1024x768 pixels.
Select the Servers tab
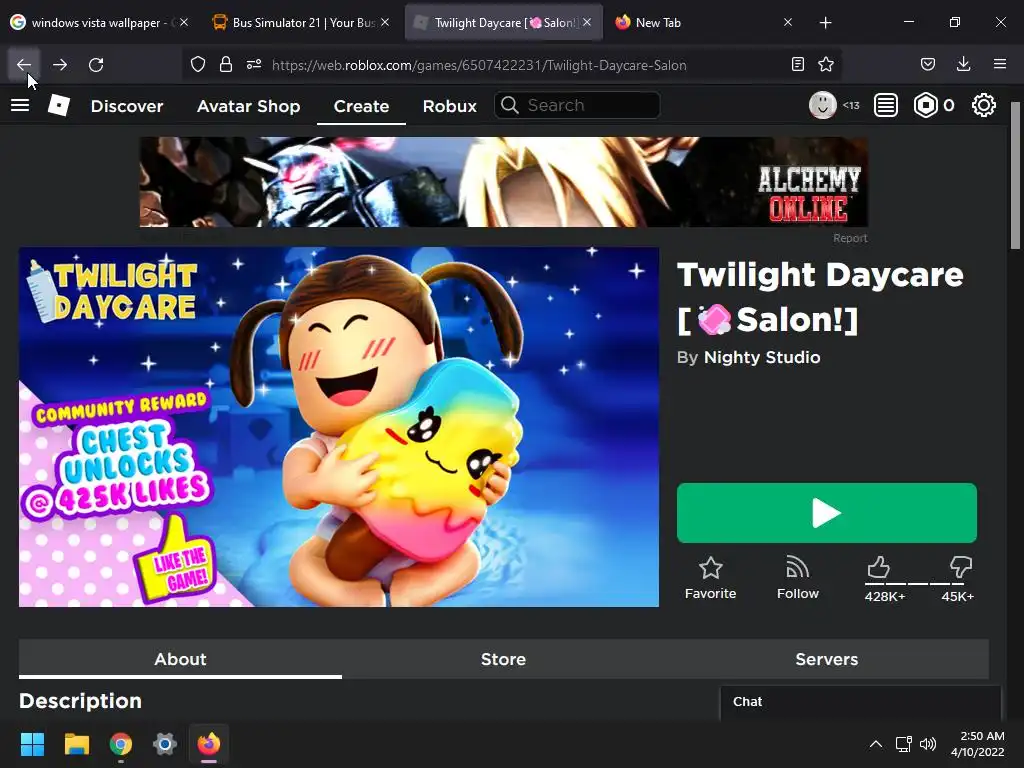tap(827, 659)
